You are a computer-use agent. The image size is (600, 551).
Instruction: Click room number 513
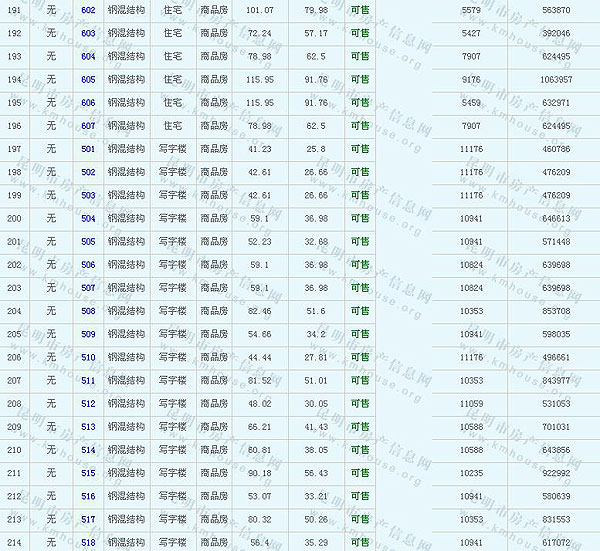[x=88, y=427]
